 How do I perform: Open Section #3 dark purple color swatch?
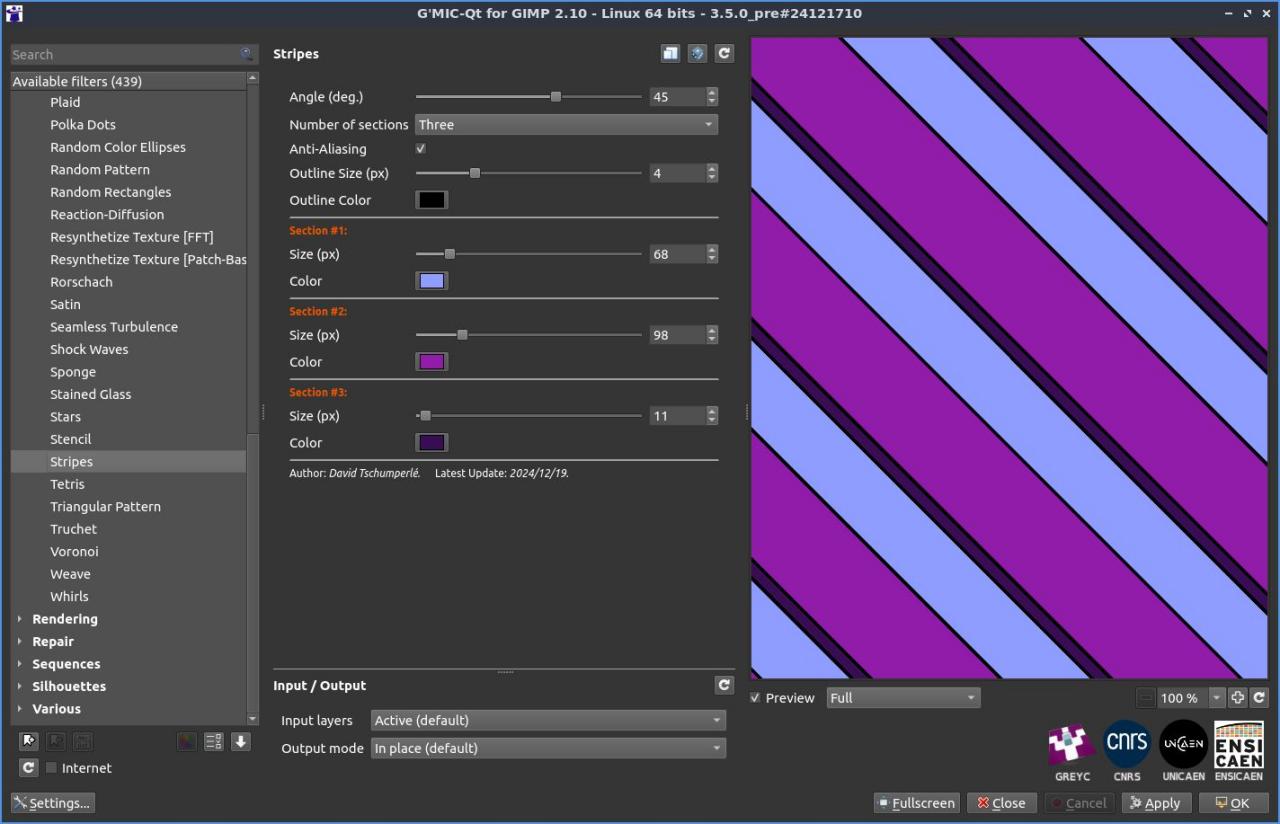point(431,443)
